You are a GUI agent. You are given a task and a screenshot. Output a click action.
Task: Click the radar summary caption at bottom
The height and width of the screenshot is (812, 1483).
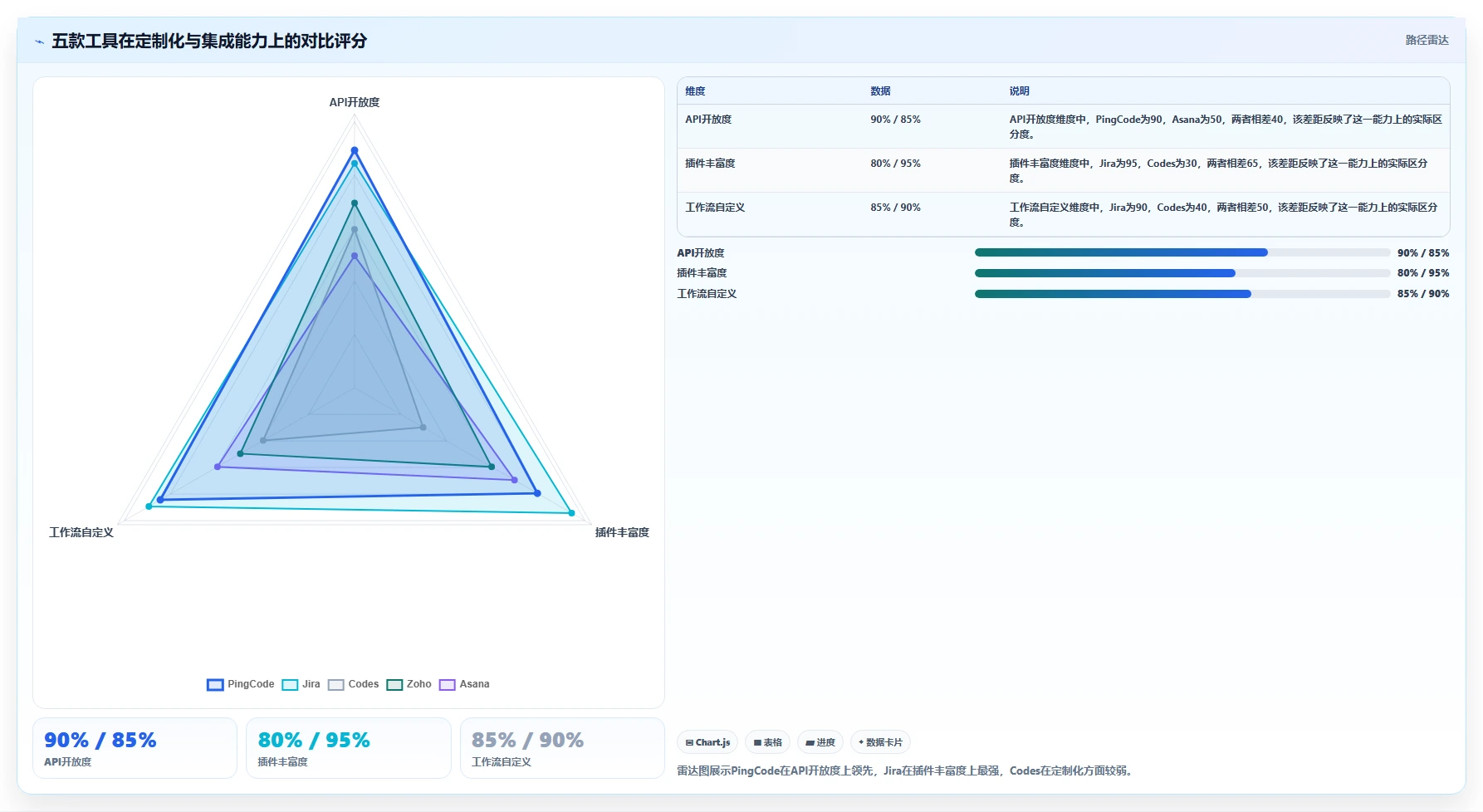pos(906,770)
